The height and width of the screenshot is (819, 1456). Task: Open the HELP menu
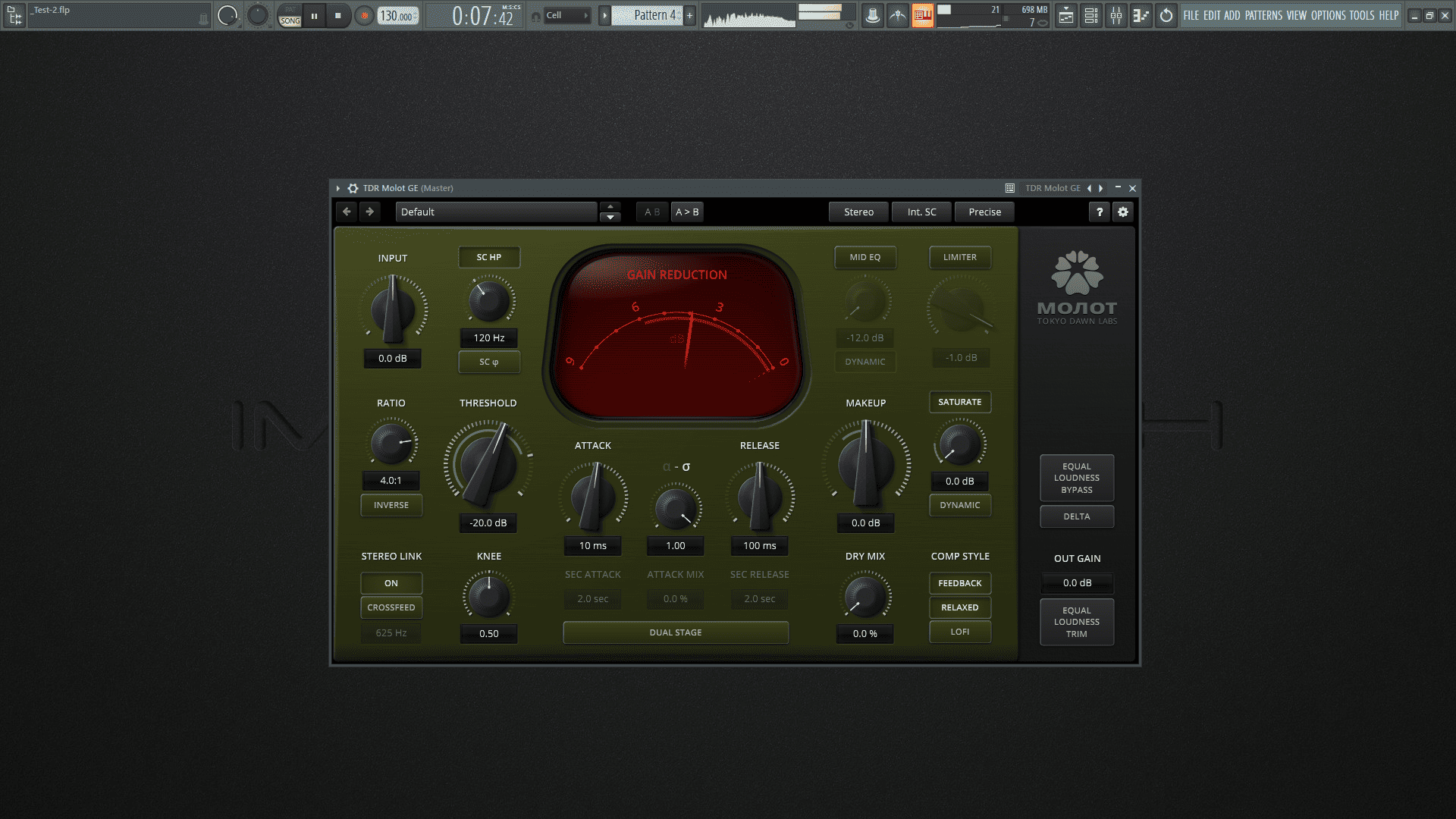(x=1389, y=15)
